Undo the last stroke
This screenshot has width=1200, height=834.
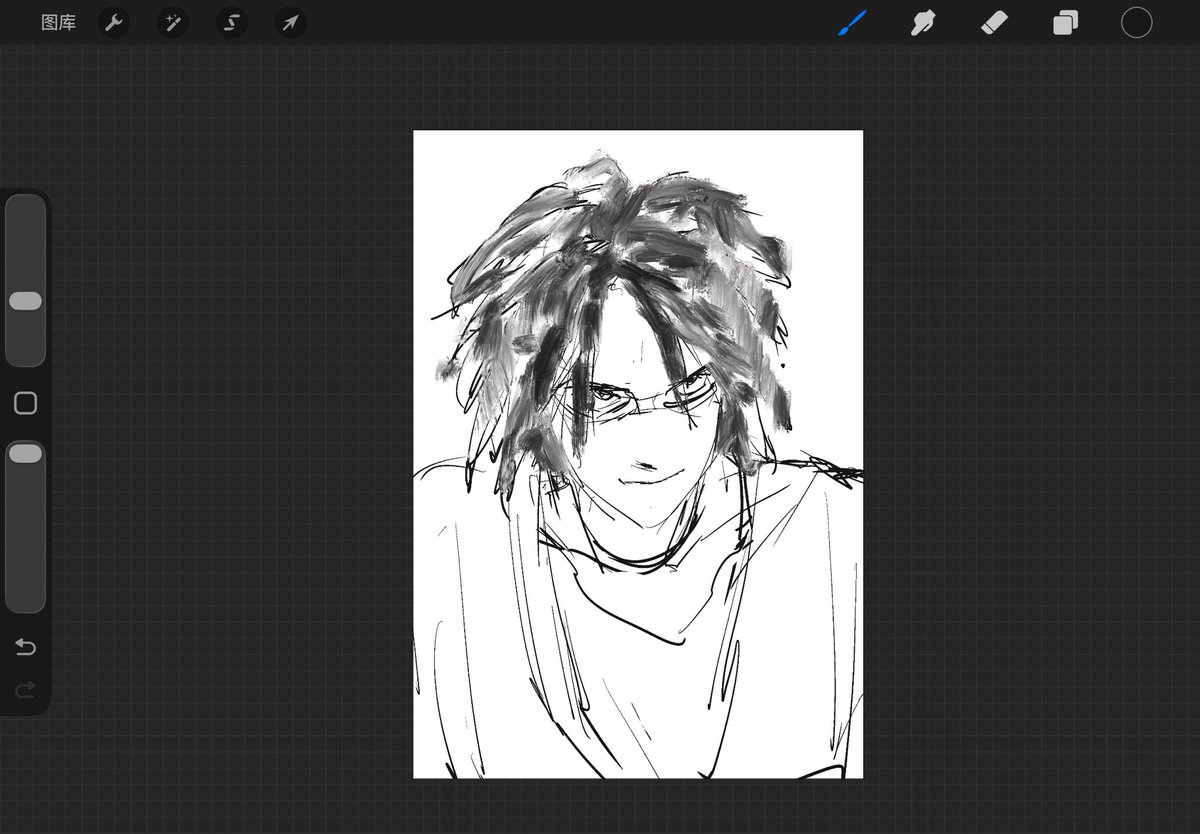[x=25, y=648]
